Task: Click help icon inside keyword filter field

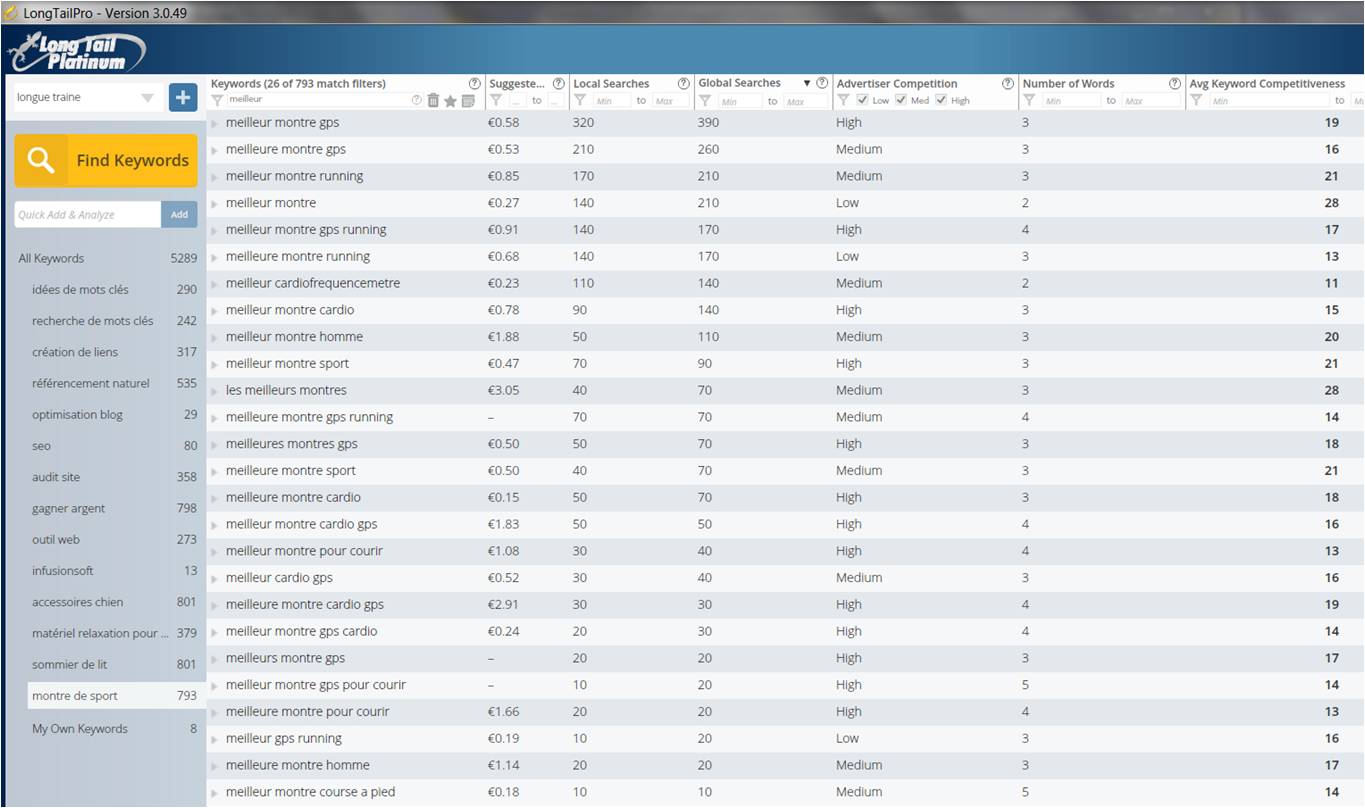Action: click(417, 101)
